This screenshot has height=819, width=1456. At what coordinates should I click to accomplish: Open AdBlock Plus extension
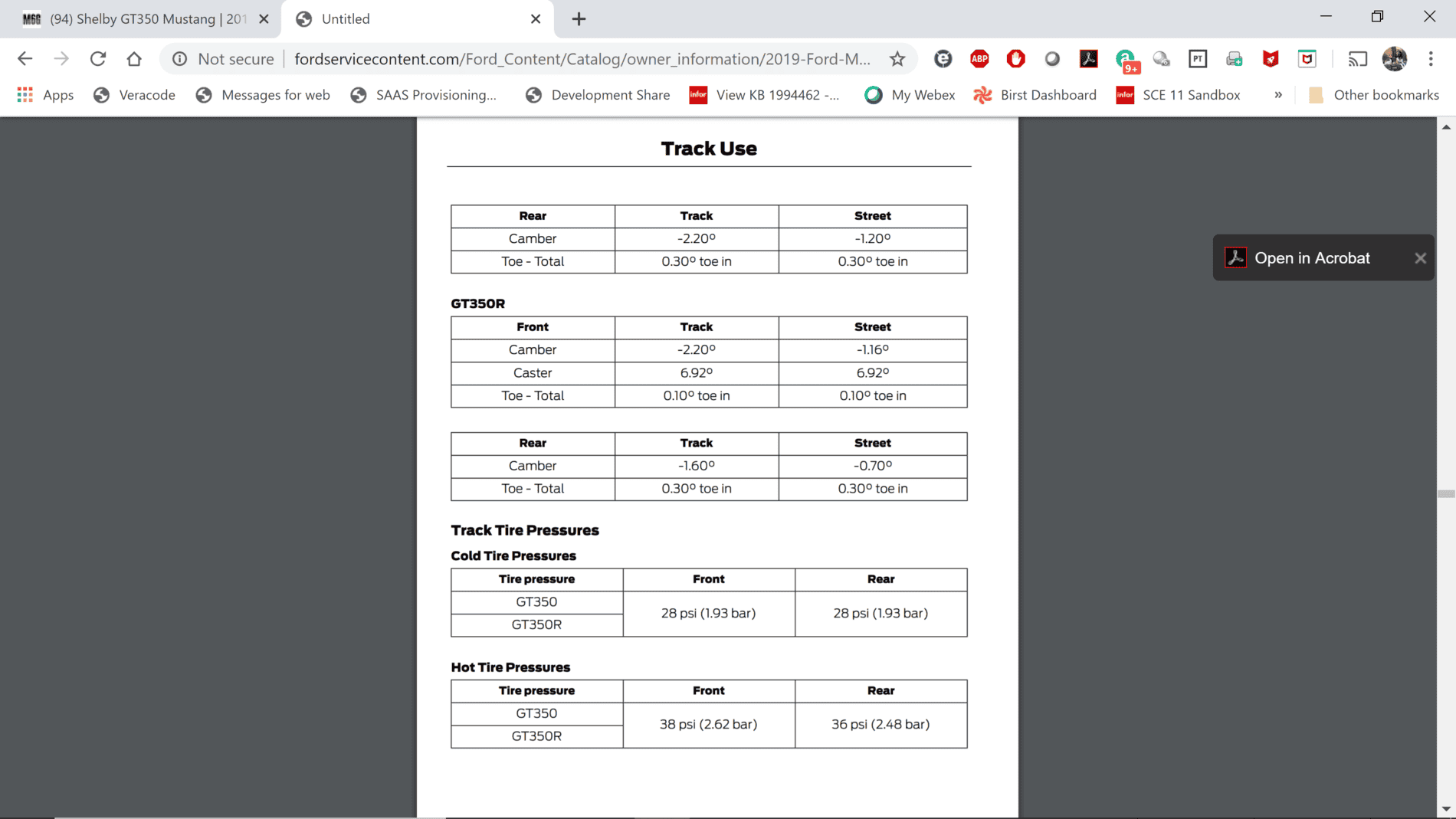point(979,59)
